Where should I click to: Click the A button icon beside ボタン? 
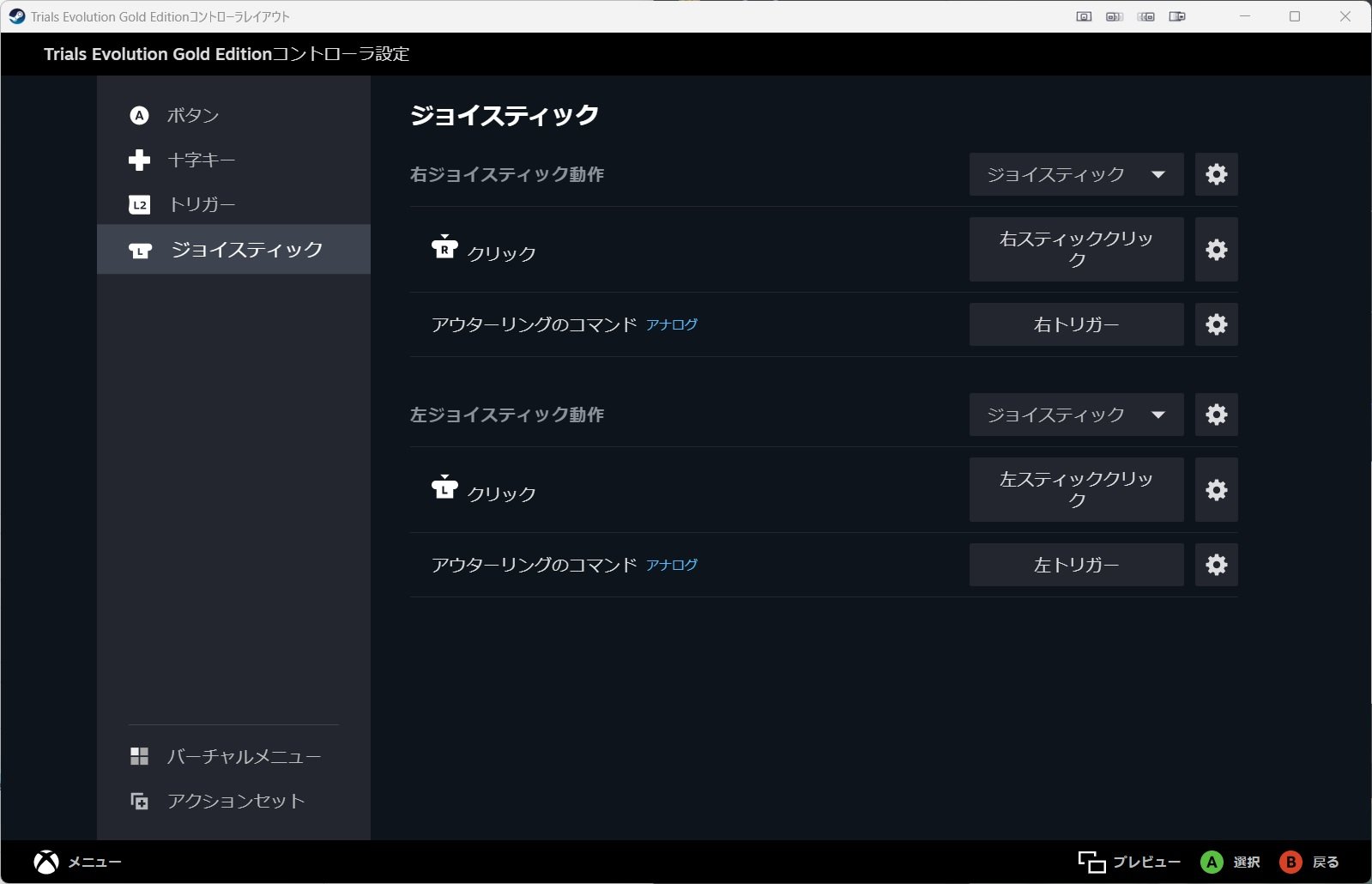139,115
